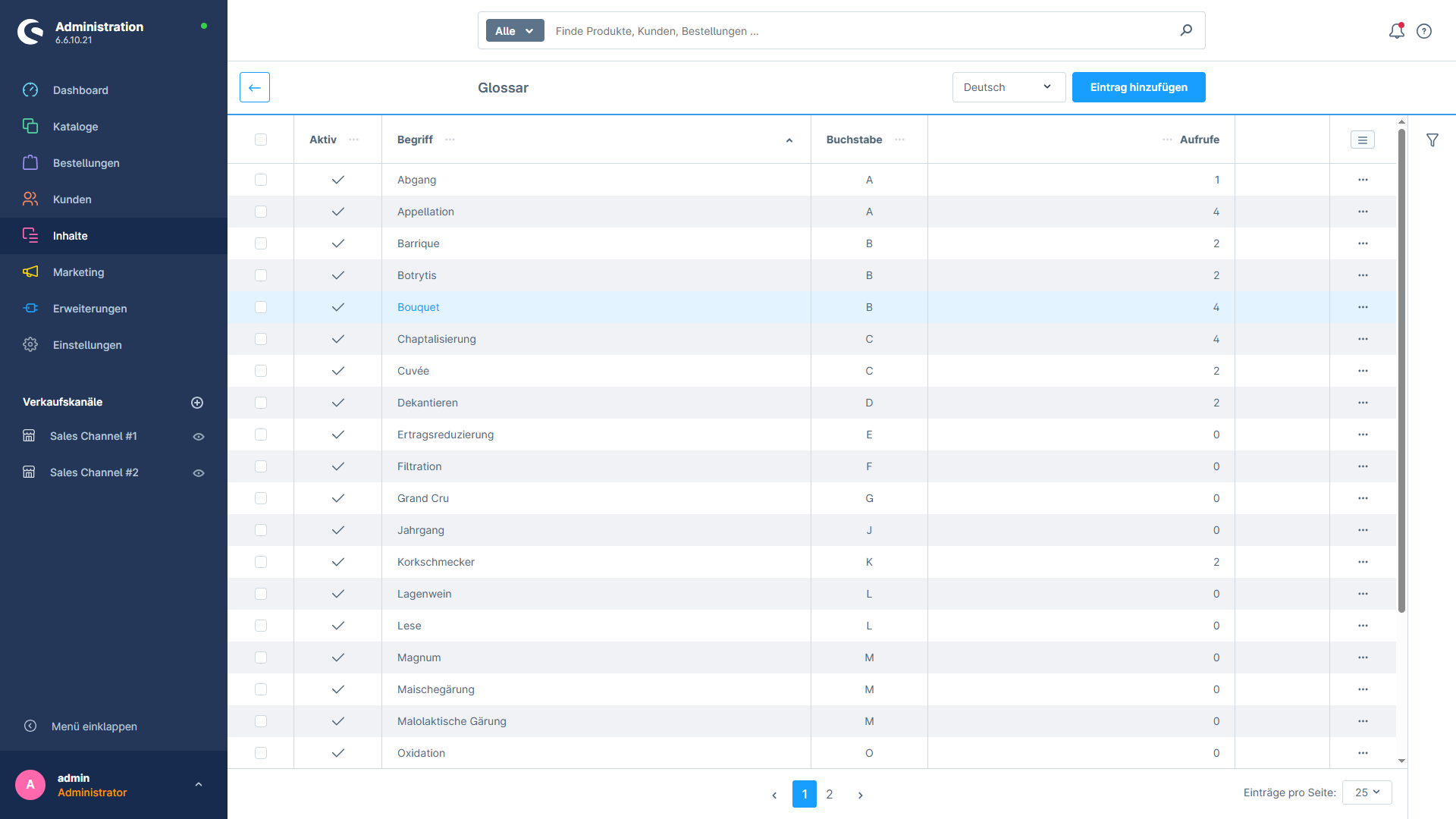This screenshot has height=819, width=1456.
Task: Check the Barrique row checkbox
Action: [261, 243]
